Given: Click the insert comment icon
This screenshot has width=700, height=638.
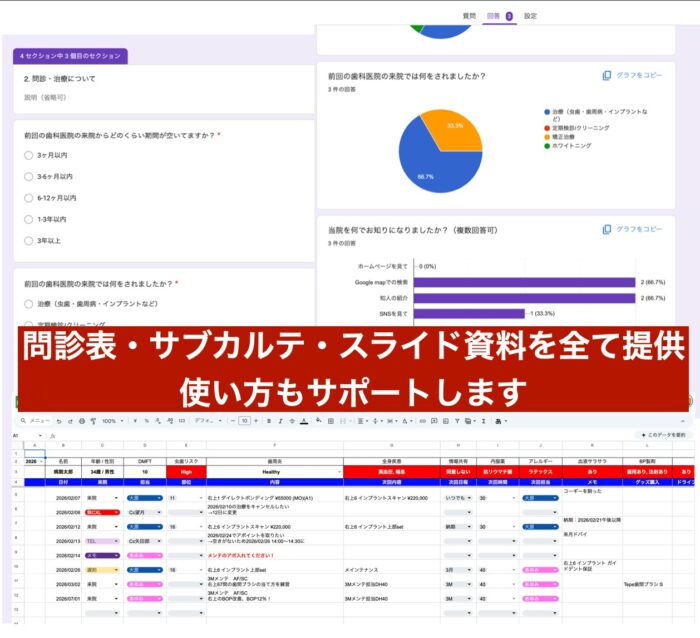Looking at the screenshot, I should 434,421.
